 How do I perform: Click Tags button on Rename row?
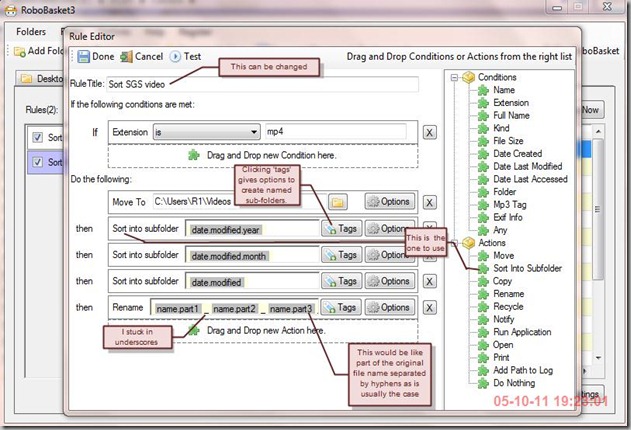click(342, 307)
